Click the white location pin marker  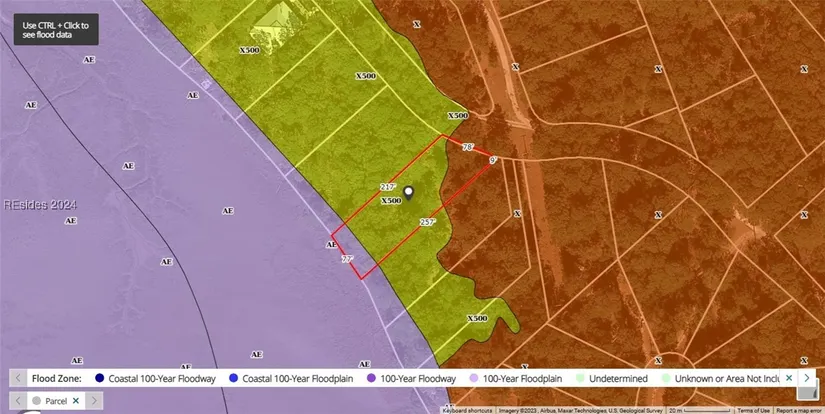(x=408, y=191)
